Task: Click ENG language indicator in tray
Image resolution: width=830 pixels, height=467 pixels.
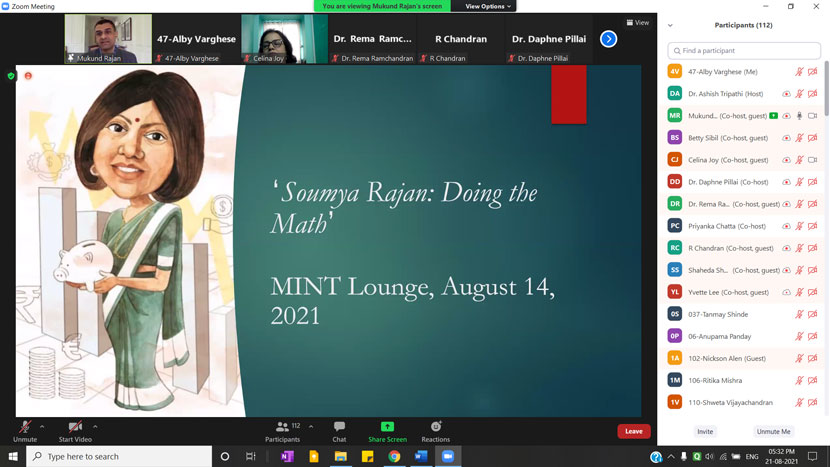Action: [x=752, y=456]
